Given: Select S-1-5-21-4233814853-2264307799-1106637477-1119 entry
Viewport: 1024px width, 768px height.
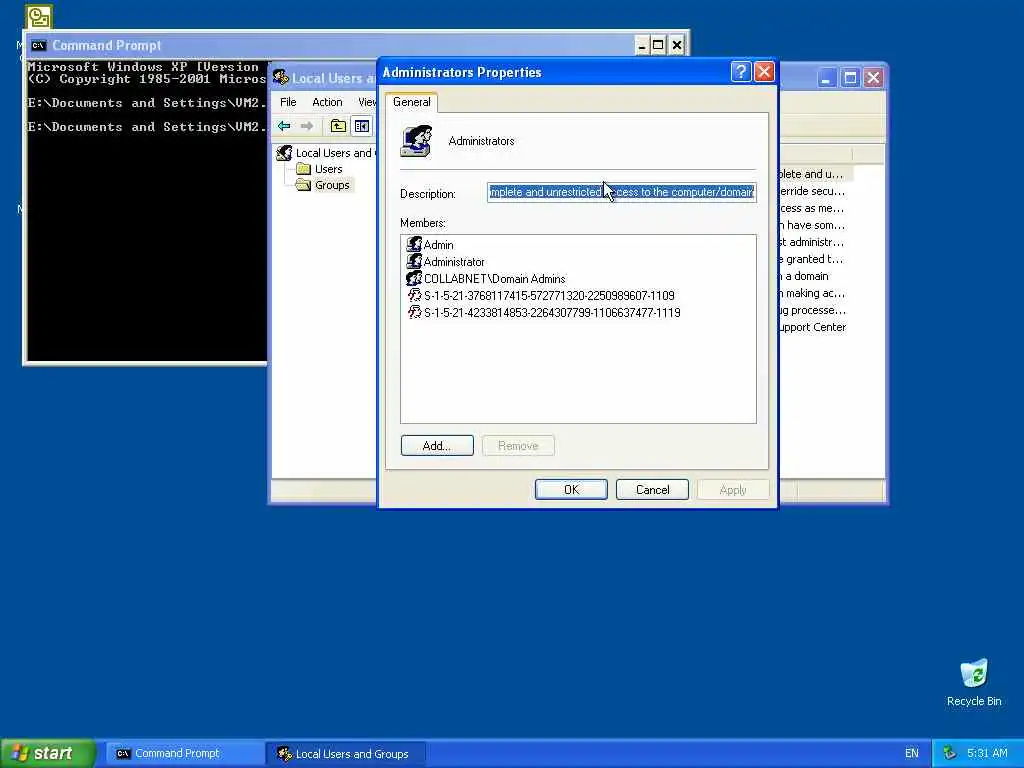Looking at the screenshot, I should pyautogui.click(x=552, y=313).
